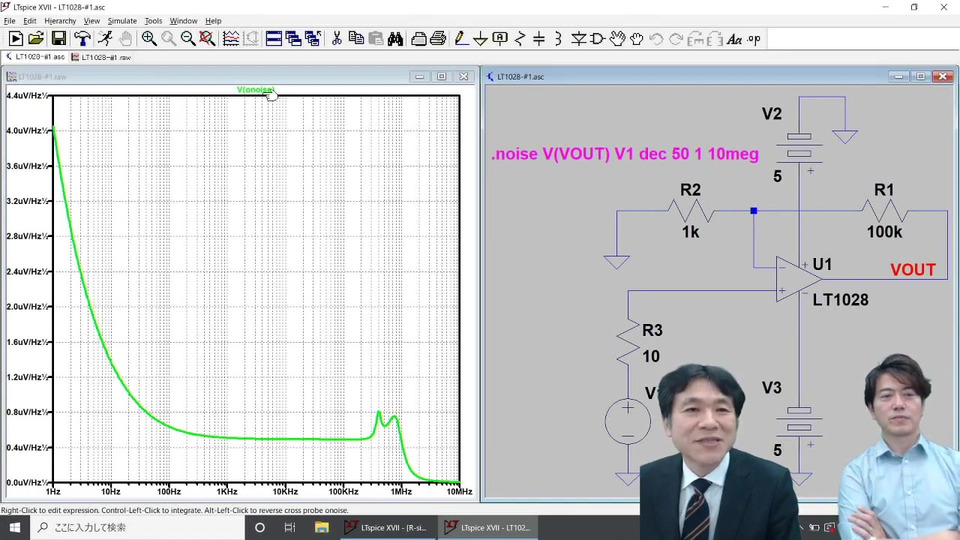Click the .noise directive text in schematic
This screenshot has height=540, width=960.
pyautogui.click(x=624, y=154)
